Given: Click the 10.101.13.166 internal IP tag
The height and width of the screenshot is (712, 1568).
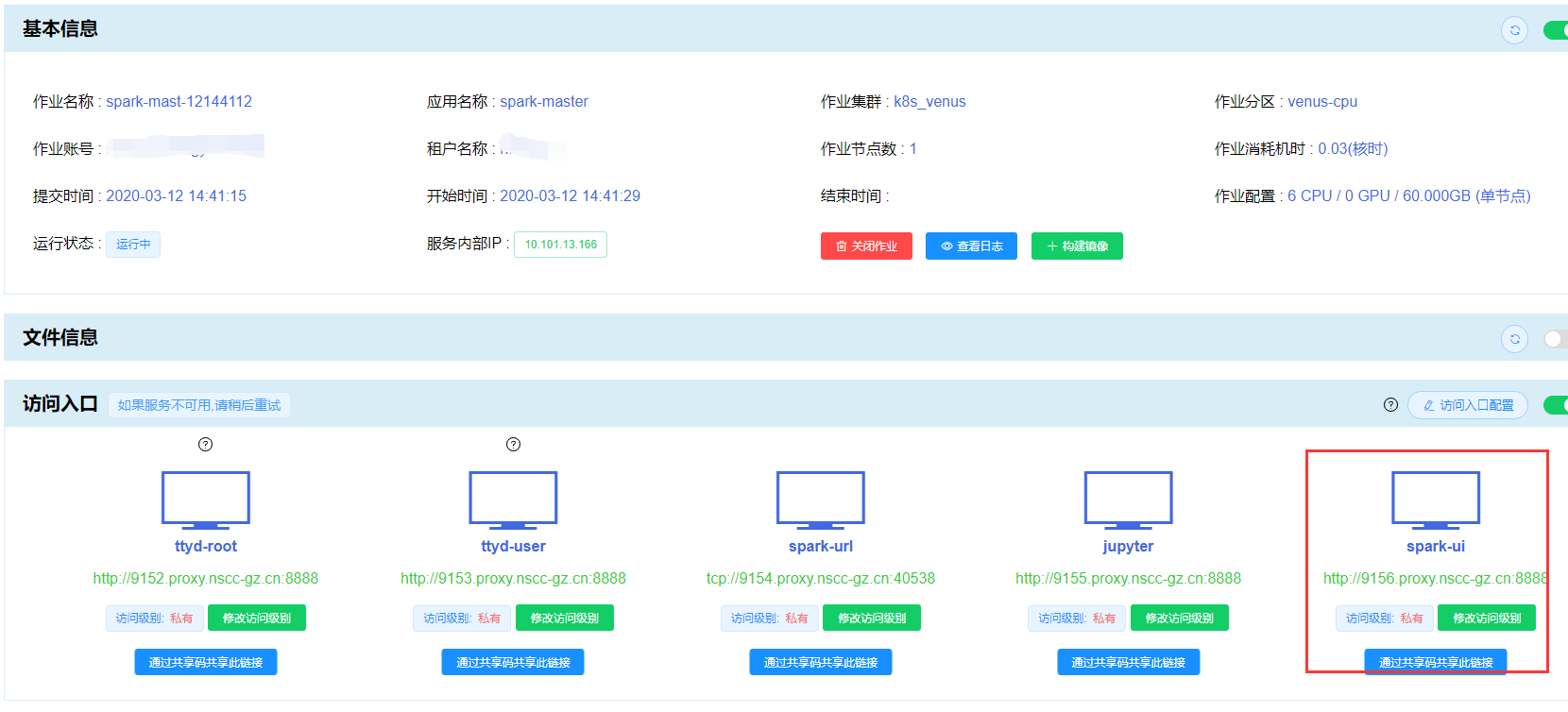Looking at the screenshot, I should click(560, 245).
